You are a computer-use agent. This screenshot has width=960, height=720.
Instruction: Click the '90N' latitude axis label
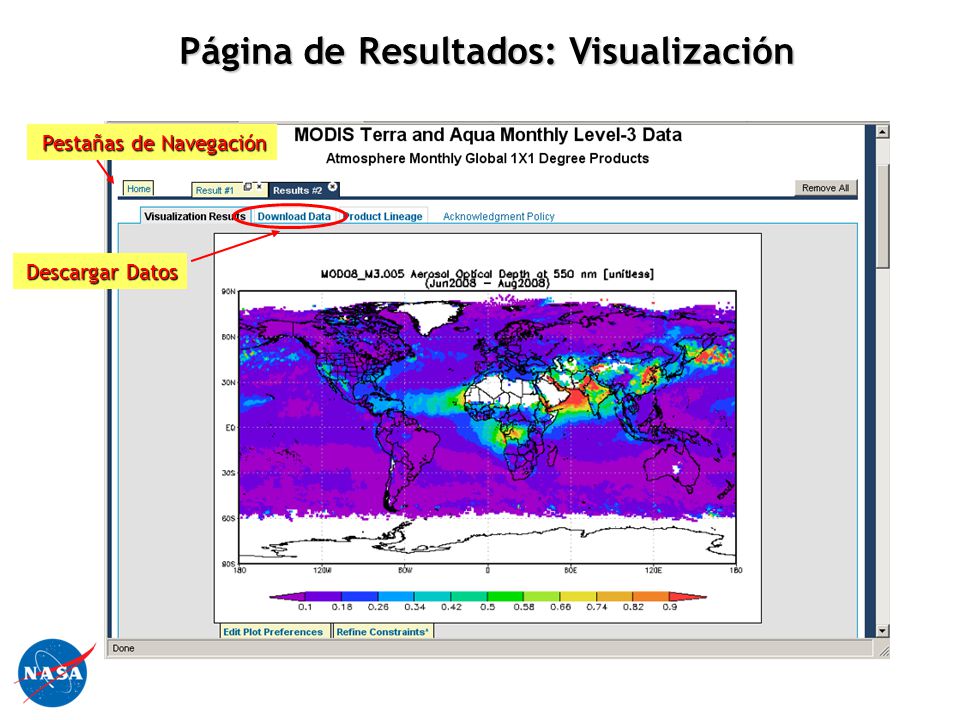click(228, 291)
